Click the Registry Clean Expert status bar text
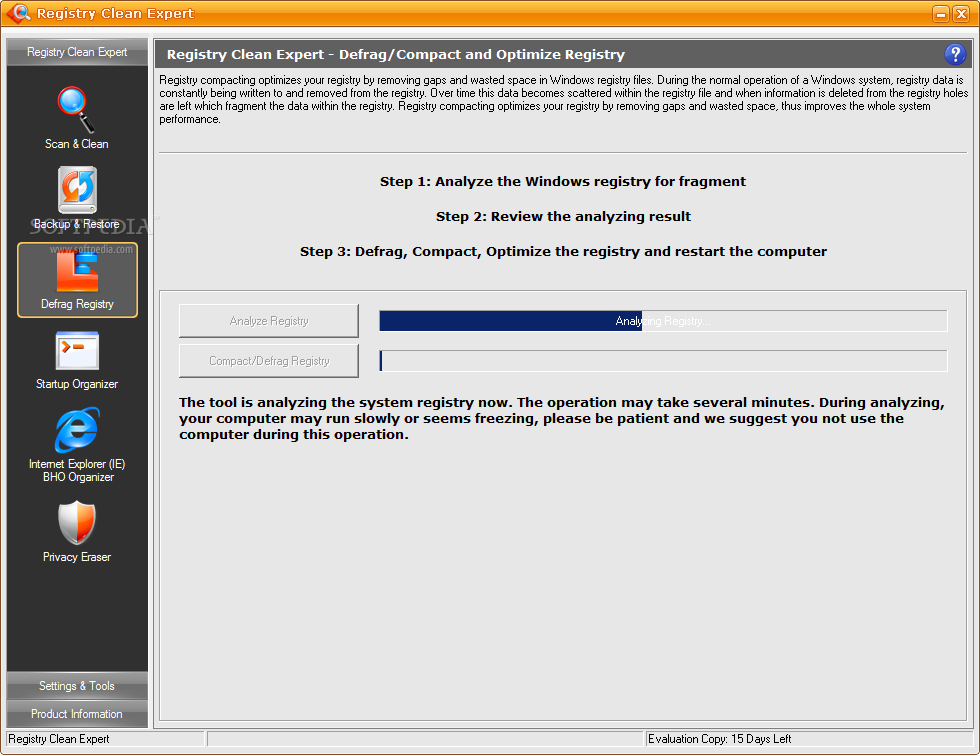The width and height of the screenshot is (980, 755). [x=59, y=739]
